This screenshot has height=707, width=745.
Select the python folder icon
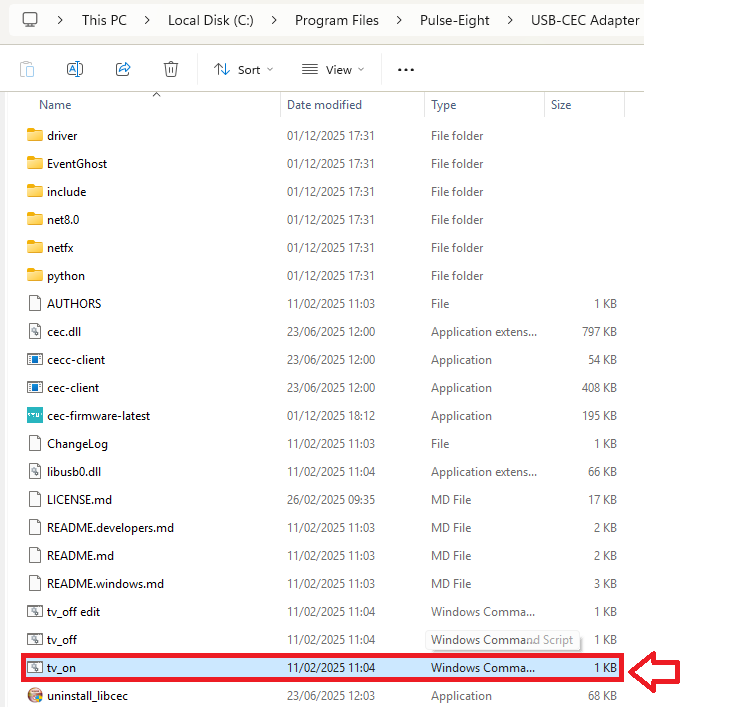pyautogui.click(x=35, y=276)
